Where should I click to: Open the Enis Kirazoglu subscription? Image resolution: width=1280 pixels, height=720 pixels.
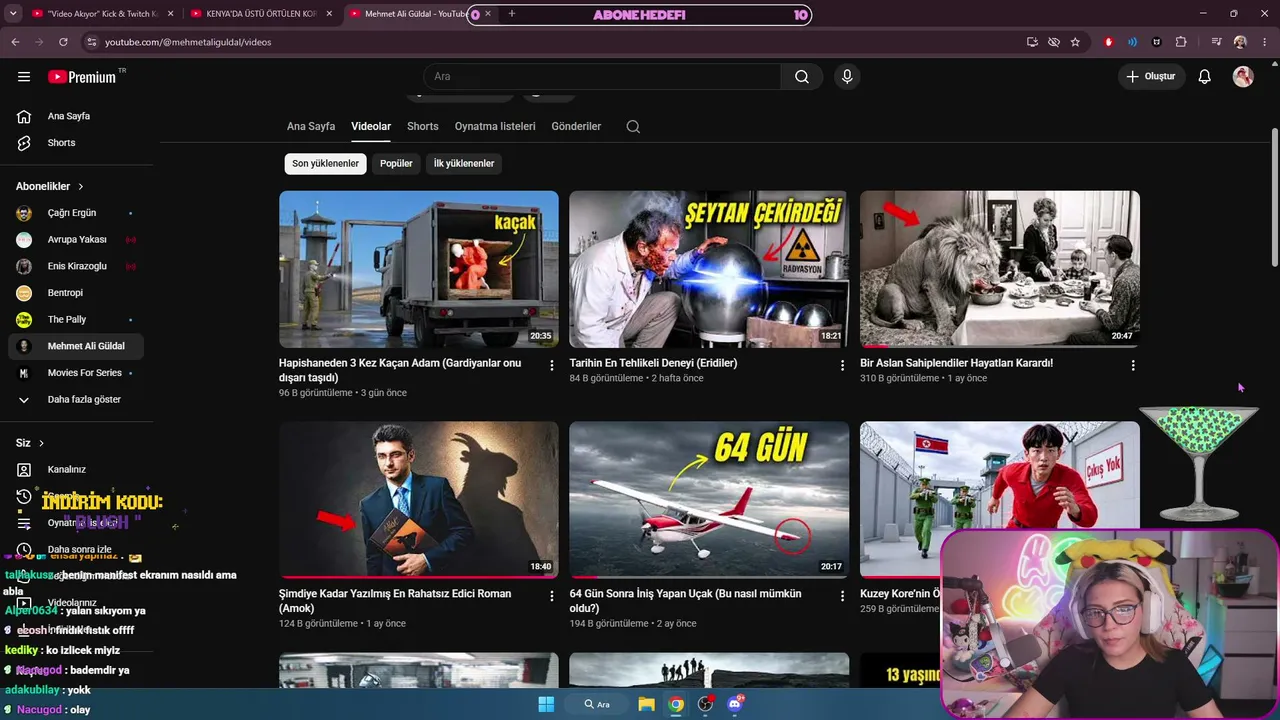coord(77,267)
